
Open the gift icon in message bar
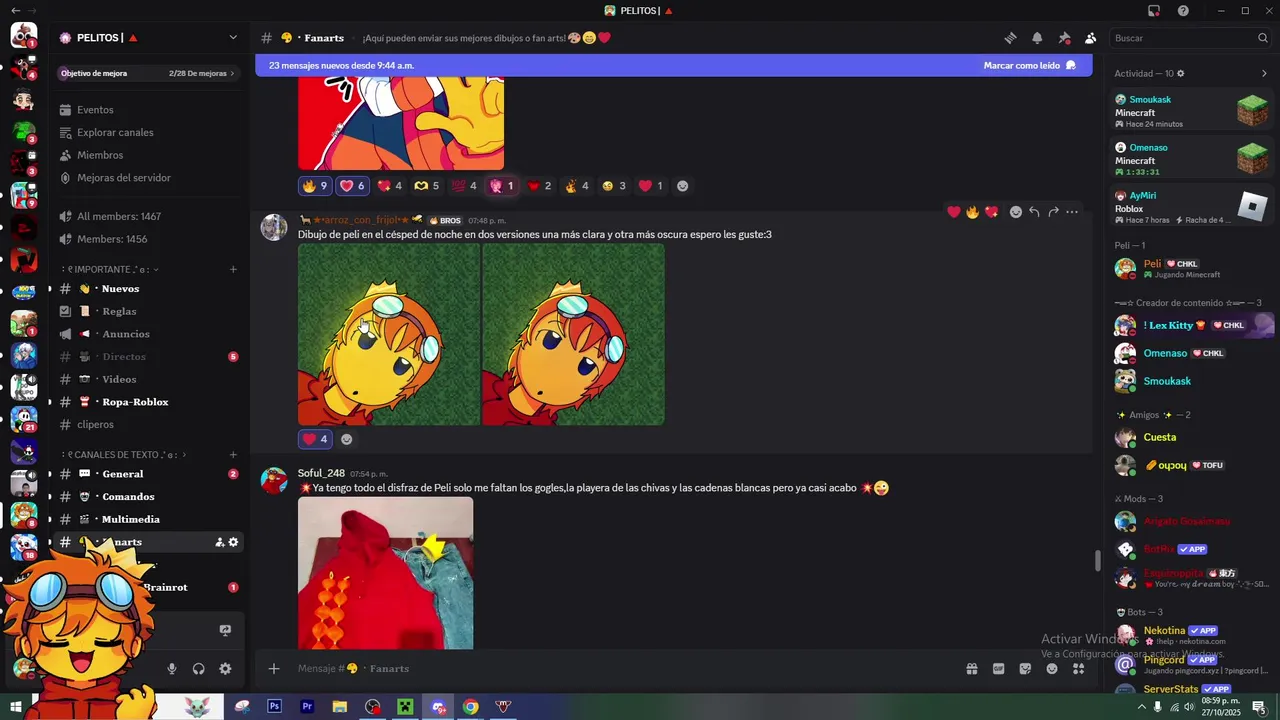(x=971, y=669)
